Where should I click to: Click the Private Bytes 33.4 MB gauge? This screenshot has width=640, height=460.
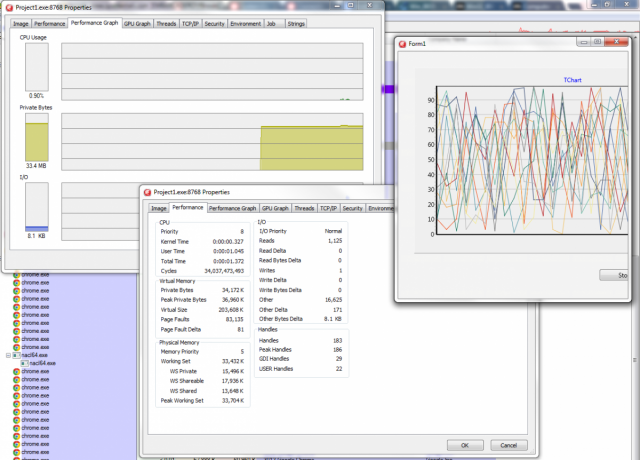pyautogui.click(x=37, y=137)
